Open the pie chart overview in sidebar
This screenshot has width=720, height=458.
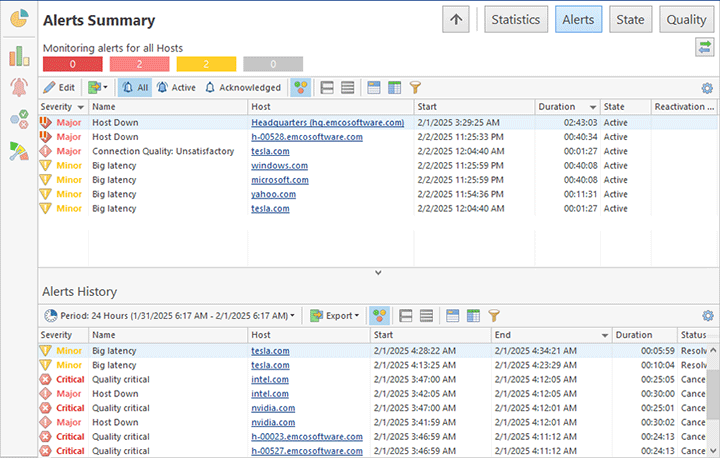(x=18, y=20)
